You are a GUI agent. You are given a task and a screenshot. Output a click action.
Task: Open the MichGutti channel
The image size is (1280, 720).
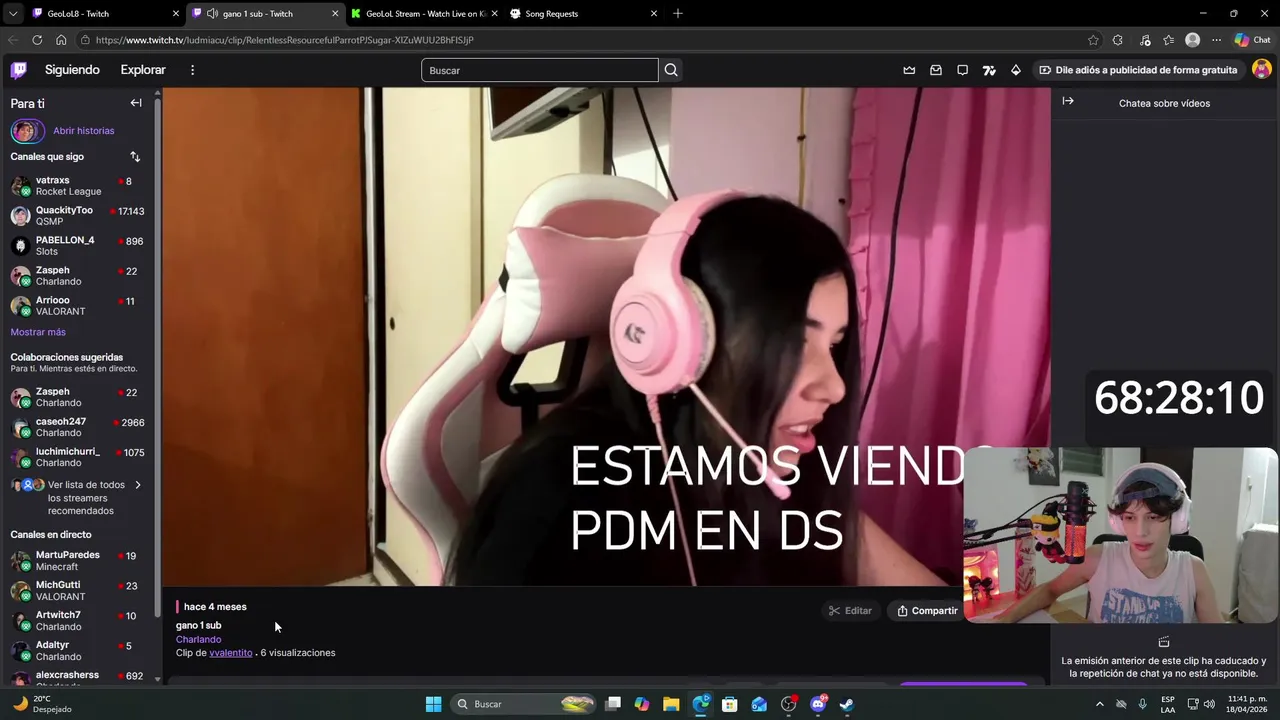click(78, 591)
